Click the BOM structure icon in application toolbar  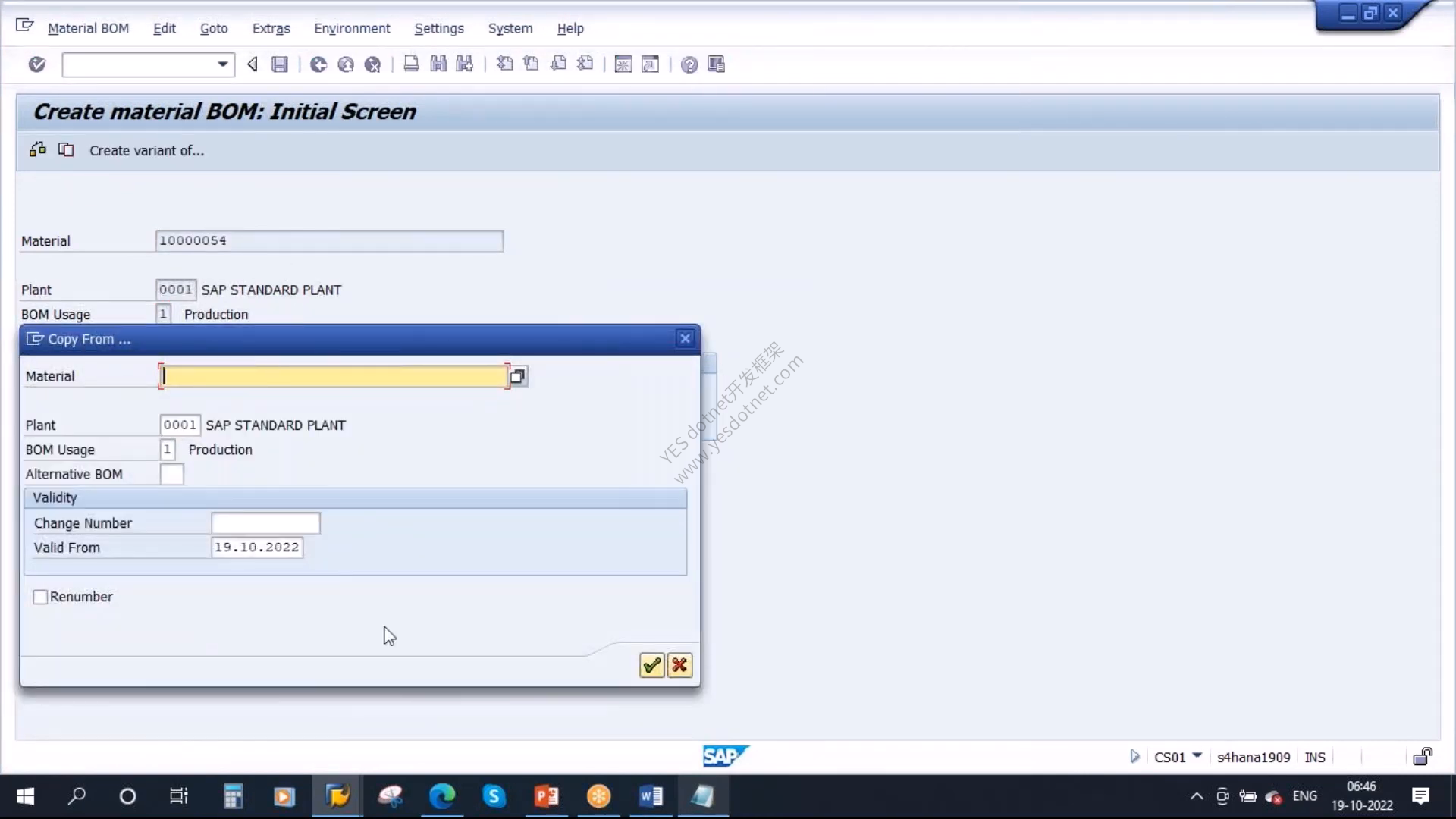(x=38, y=149)
